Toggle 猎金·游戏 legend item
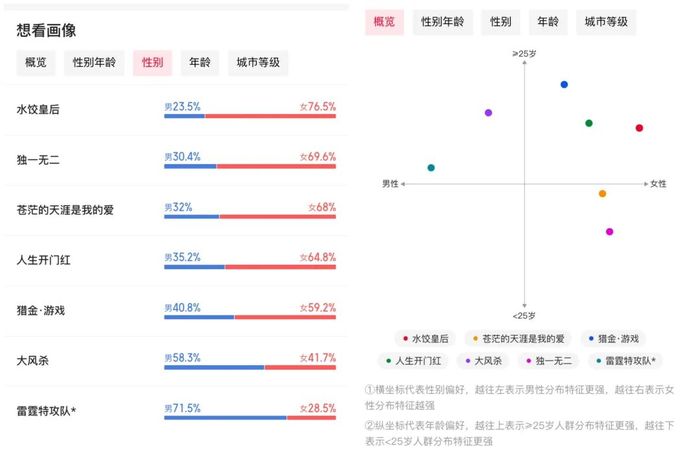700x467 pixels. pos(613,339)
